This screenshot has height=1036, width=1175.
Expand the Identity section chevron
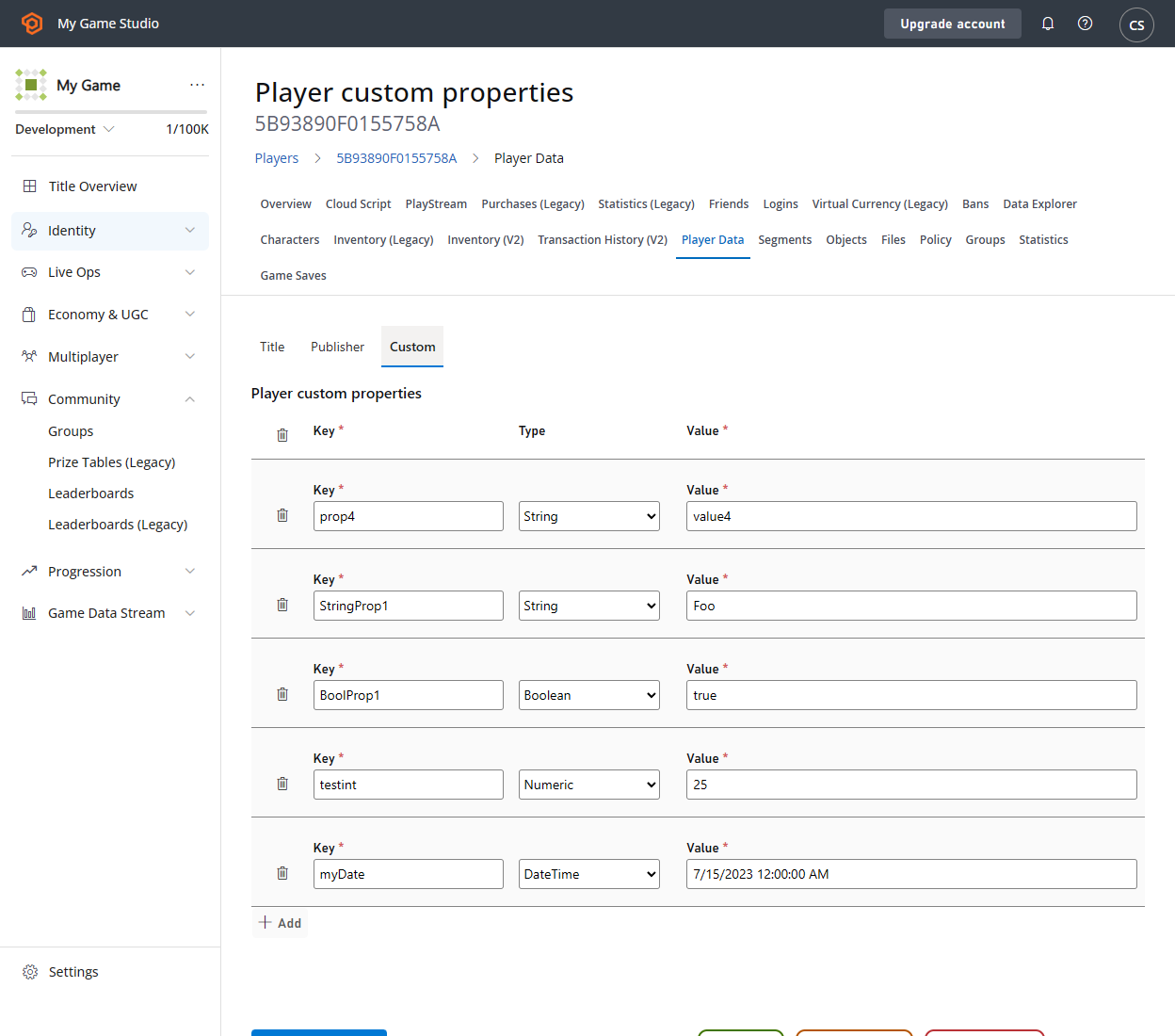click(190, 231)
